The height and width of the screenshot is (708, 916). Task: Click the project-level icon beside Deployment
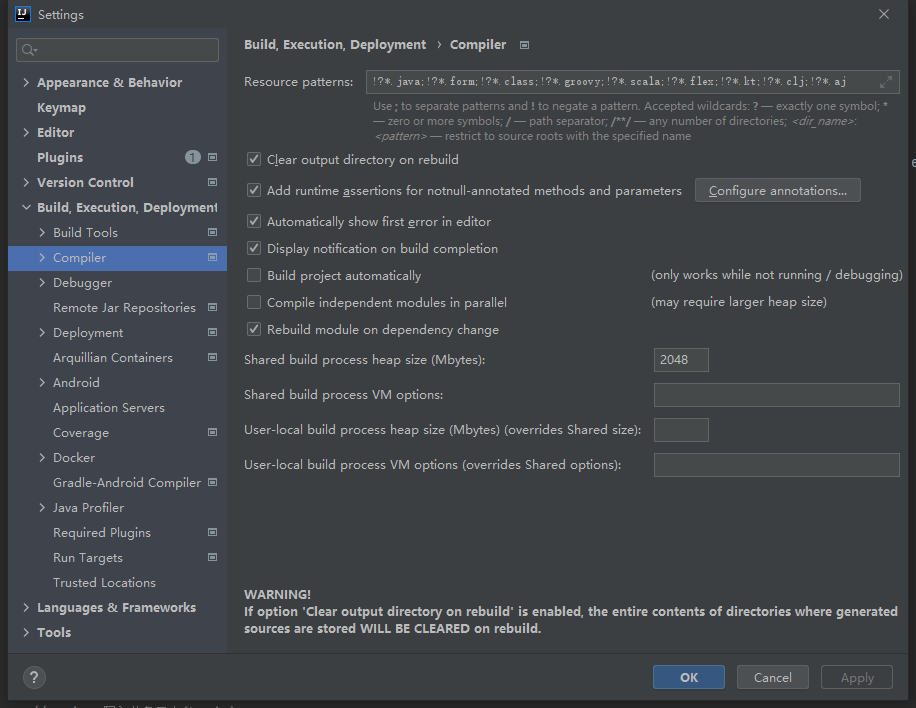[213, 332]
